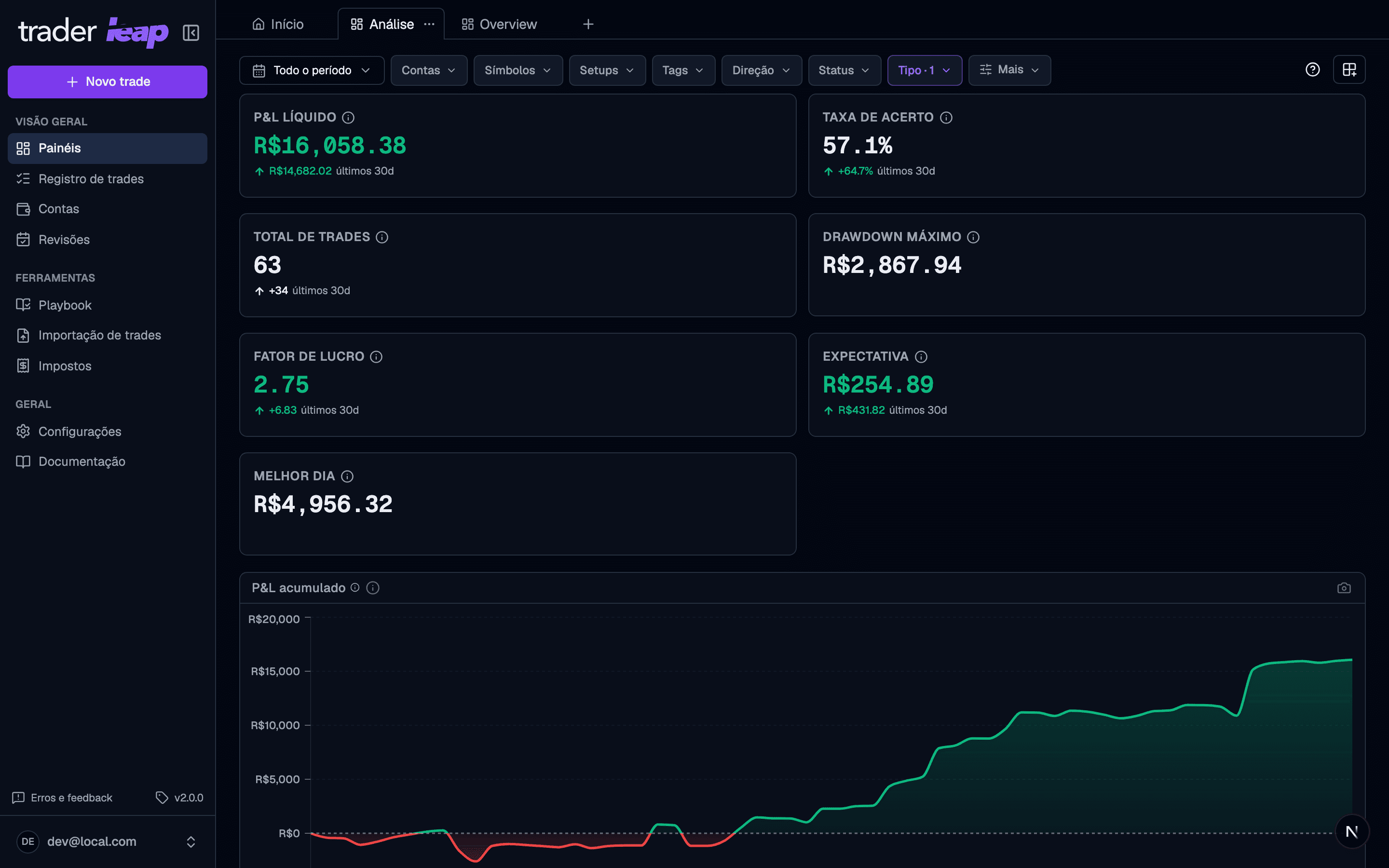The height and width of the screenshot is (868, 1389).
Task: Click the v2.0.0 version tag
Action: [179, 798]
